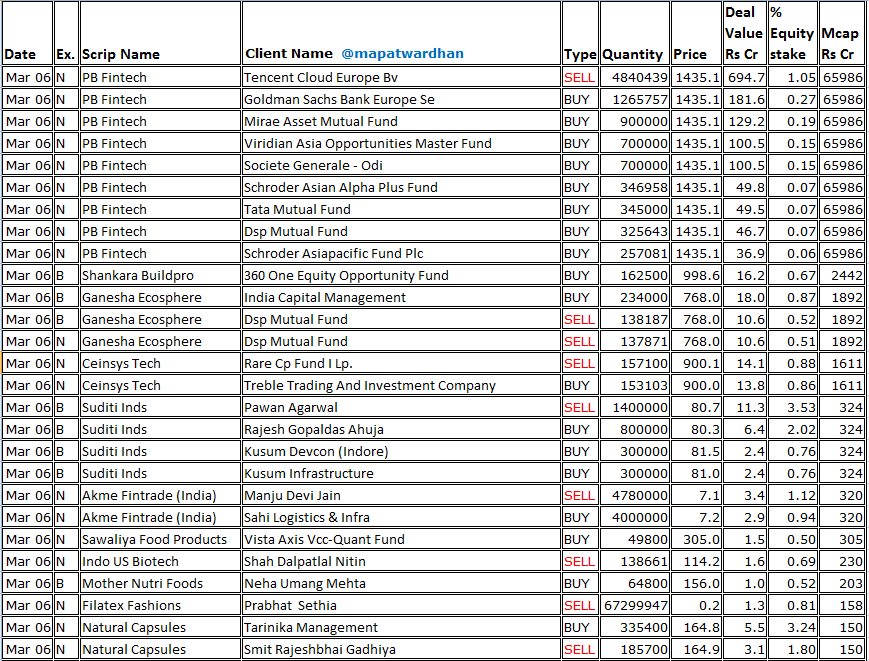This screenshot has height=661, width=869.
Task: Select the 'Kusum Devcon (Indore)' cell
Action: (401, 452)
